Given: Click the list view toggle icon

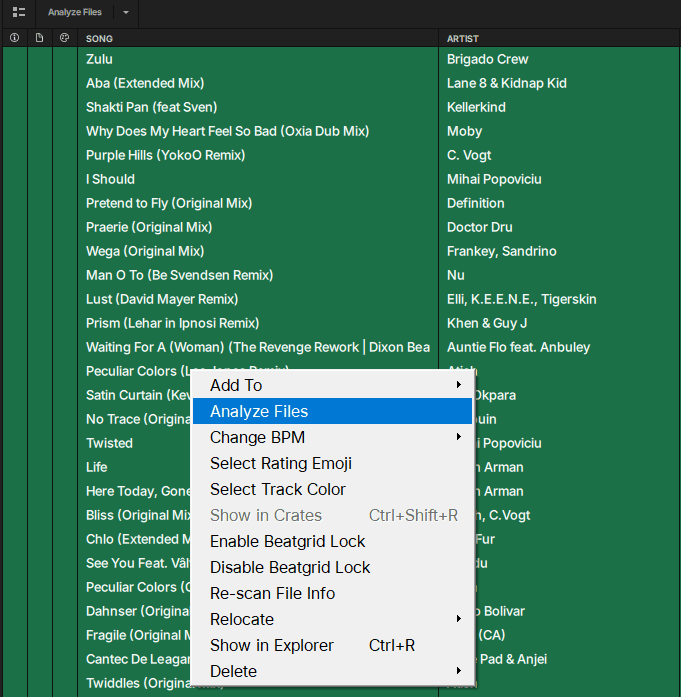Looking at the screenshot, I should click(19, 12).
